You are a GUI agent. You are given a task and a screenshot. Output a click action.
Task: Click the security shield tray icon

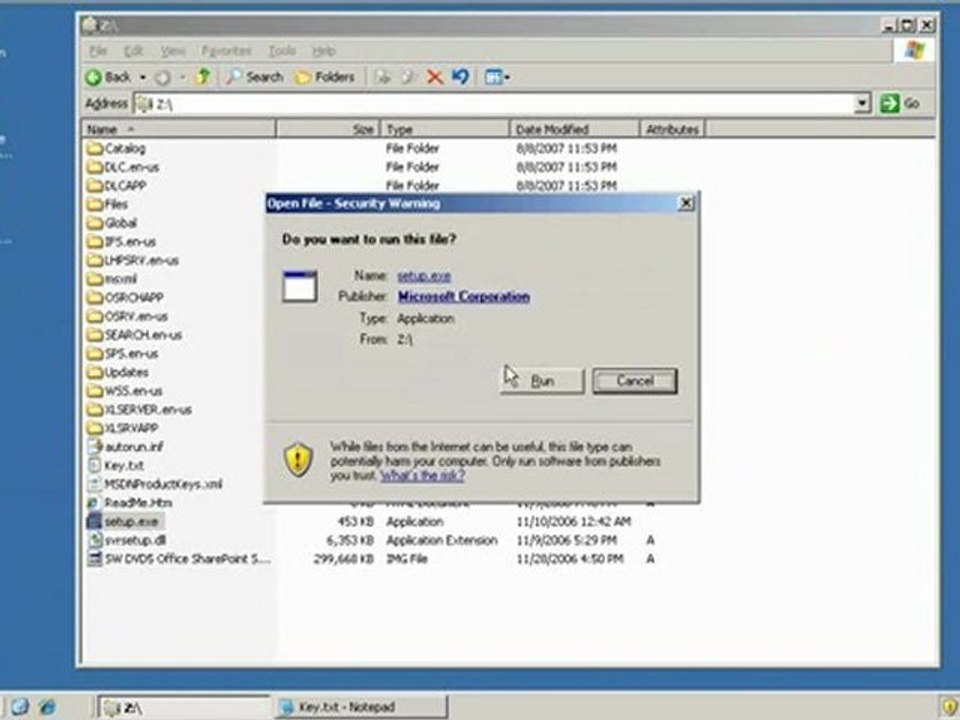(950, 708)
